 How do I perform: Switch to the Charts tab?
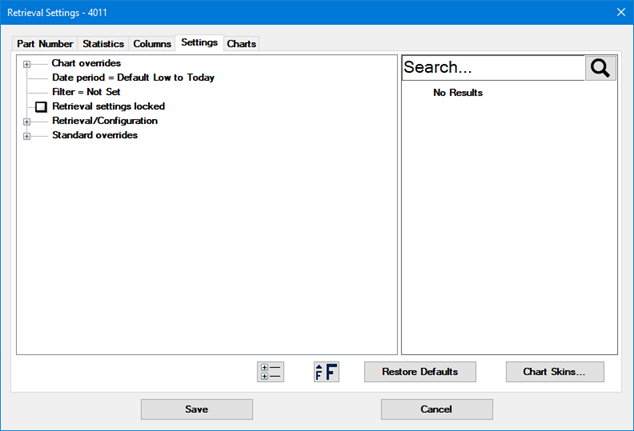tap(241, 44)
